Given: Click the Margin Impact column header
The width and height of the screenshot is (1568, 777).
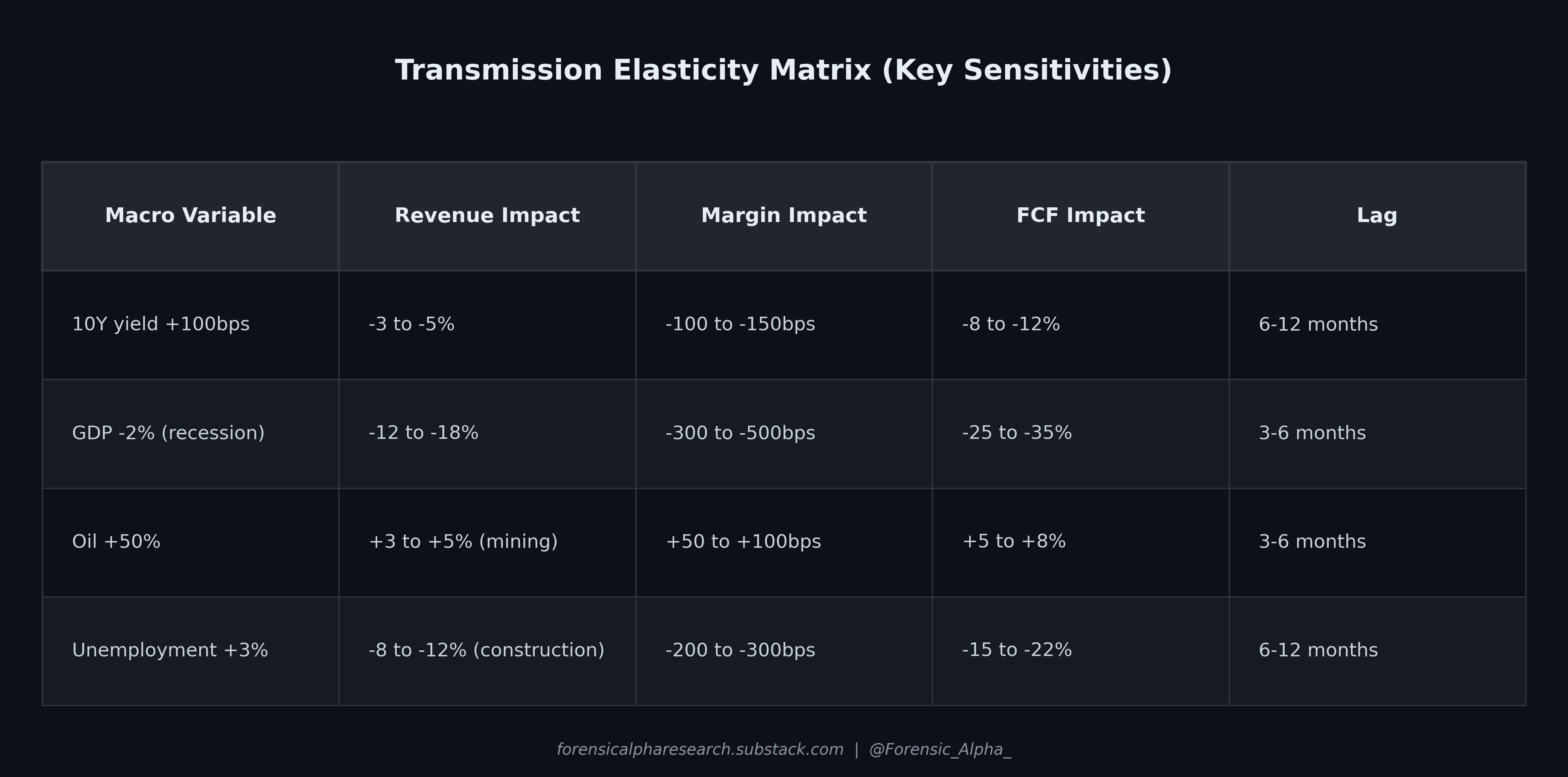Looking at the screenshot, I should coord(784,216).
